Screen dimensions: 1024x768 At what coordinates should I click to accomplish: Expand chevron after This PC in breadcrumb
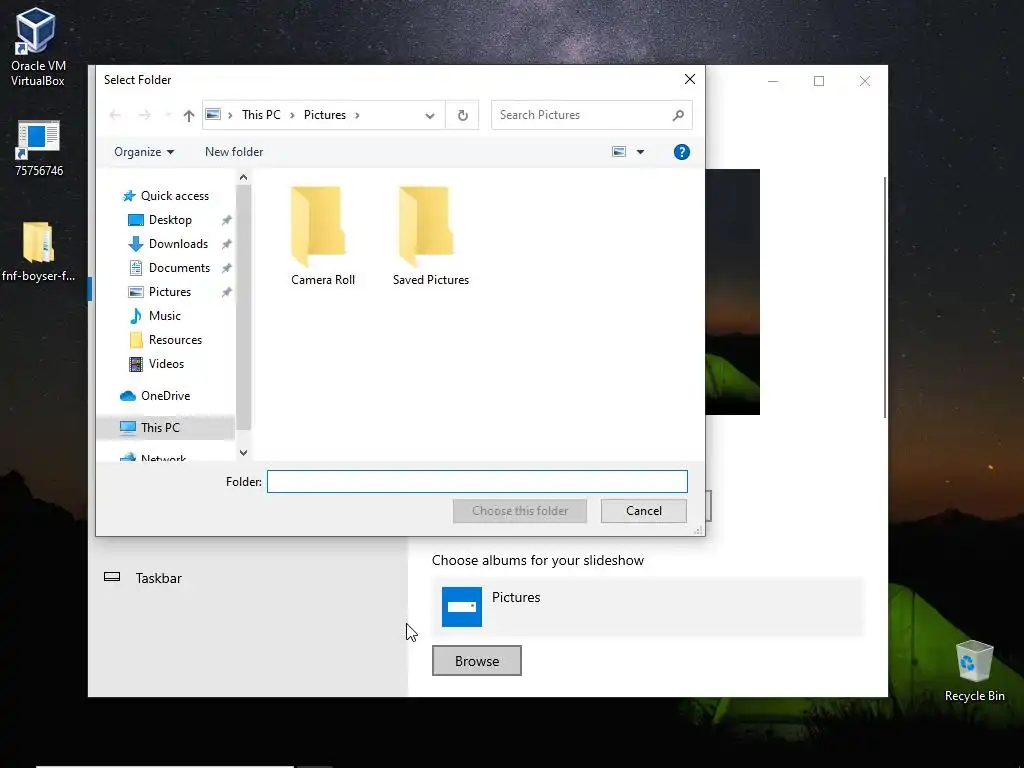point(292,116)
